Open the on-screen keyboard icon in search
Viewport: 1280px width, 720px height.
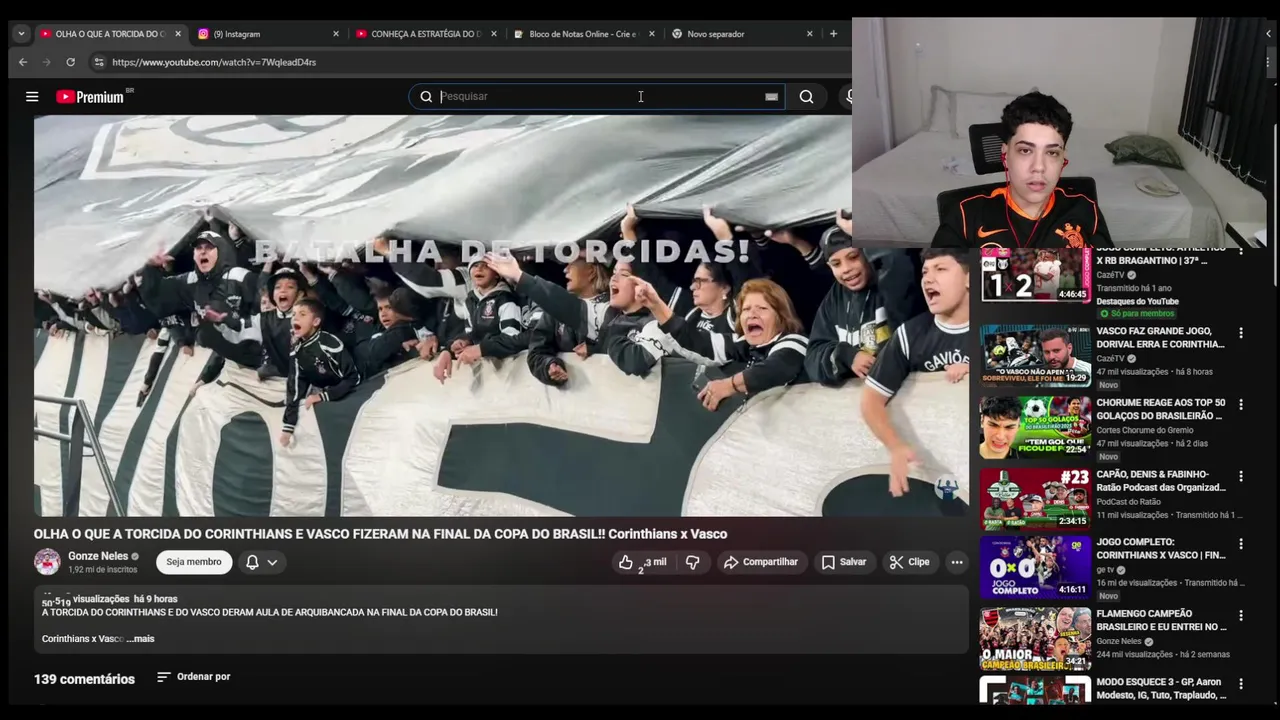[x=771, y=97]
